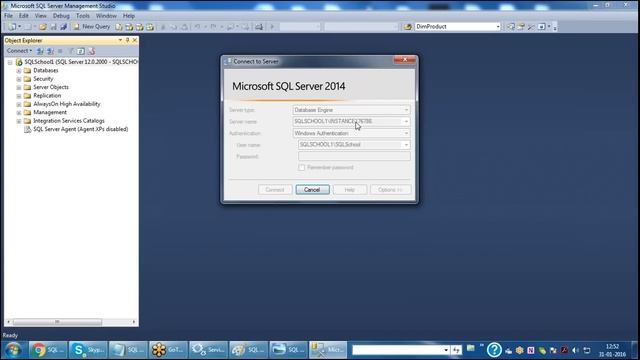Expand the Databases folder node
Screen dimensions: 640x360
point(19,71)
